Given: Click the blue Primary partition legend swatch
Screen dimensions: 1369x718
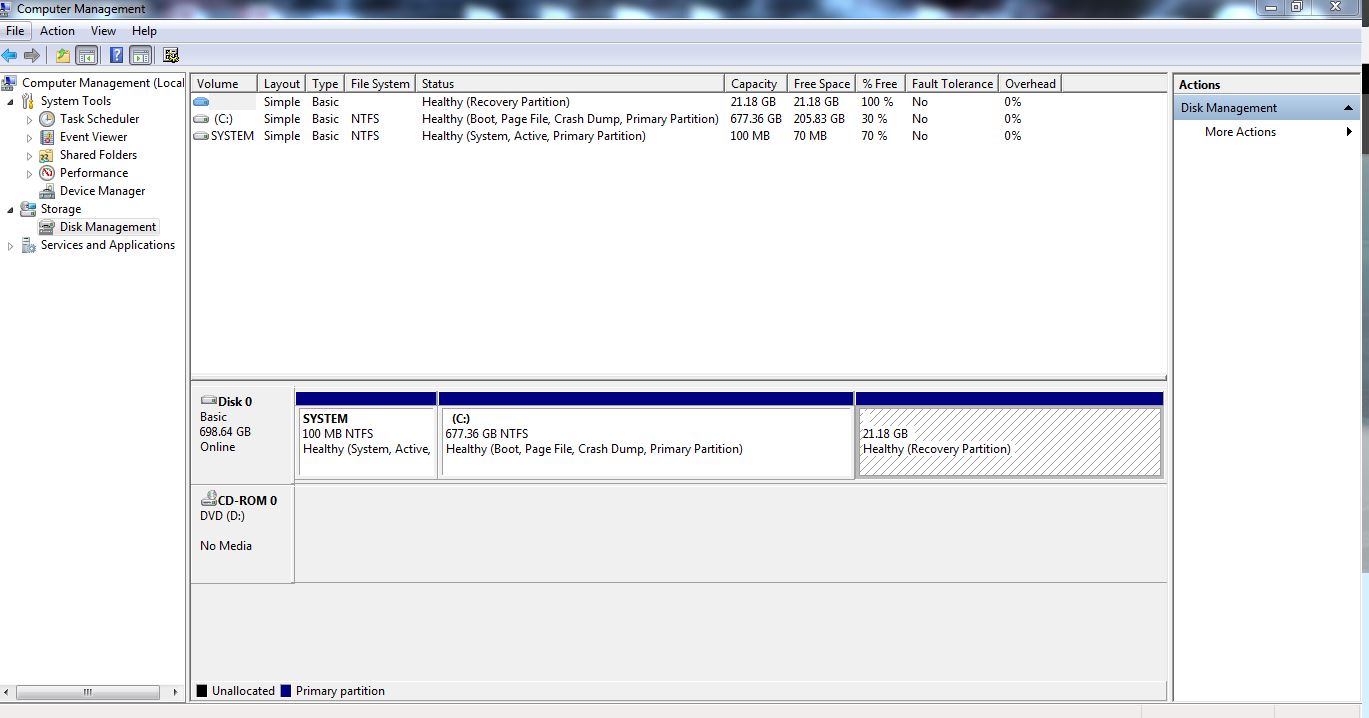Looking at the screenshot, I should pos(286,691).
